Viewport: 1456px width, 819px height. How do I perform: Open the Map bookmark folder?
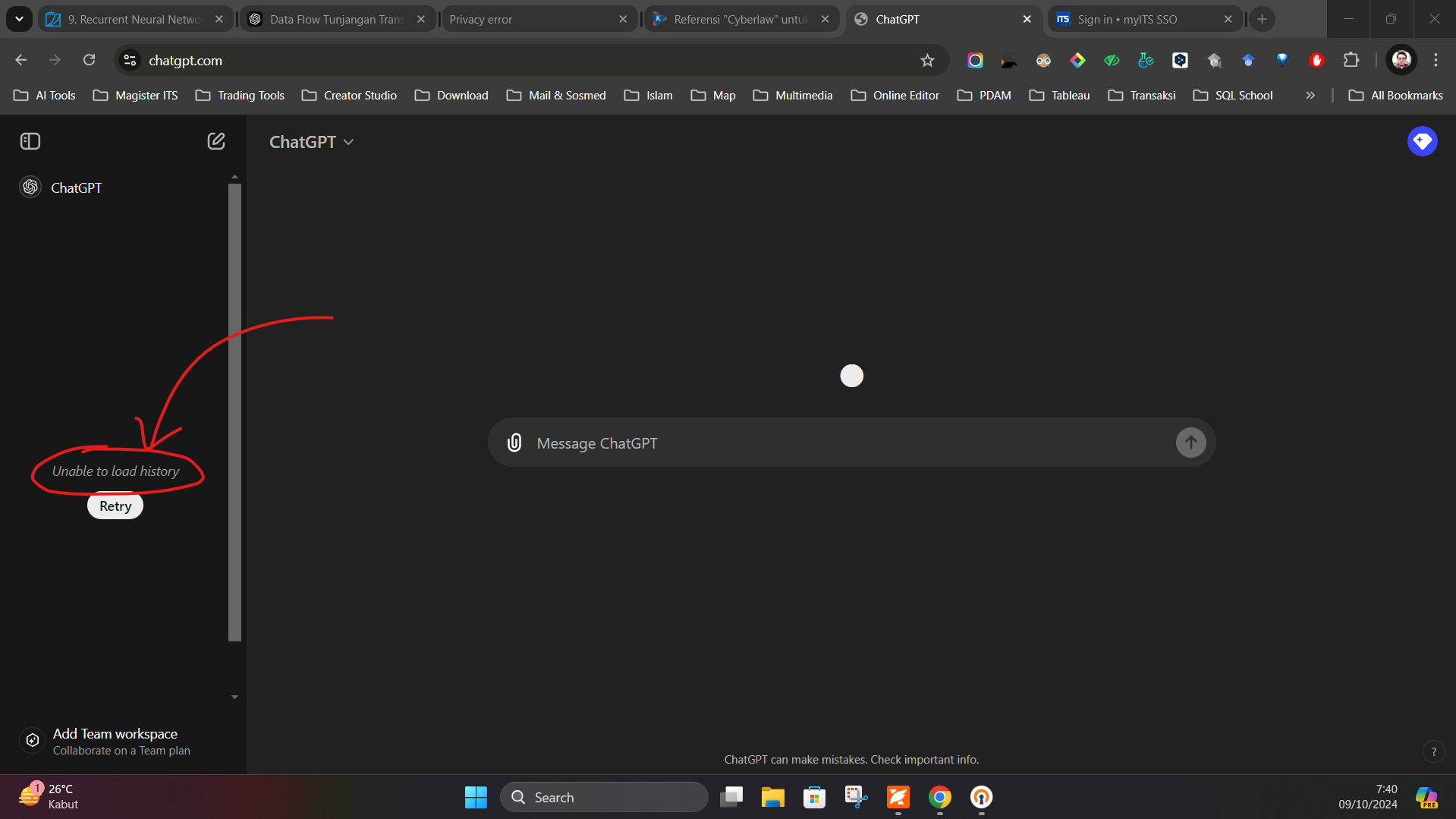(713, 95)
